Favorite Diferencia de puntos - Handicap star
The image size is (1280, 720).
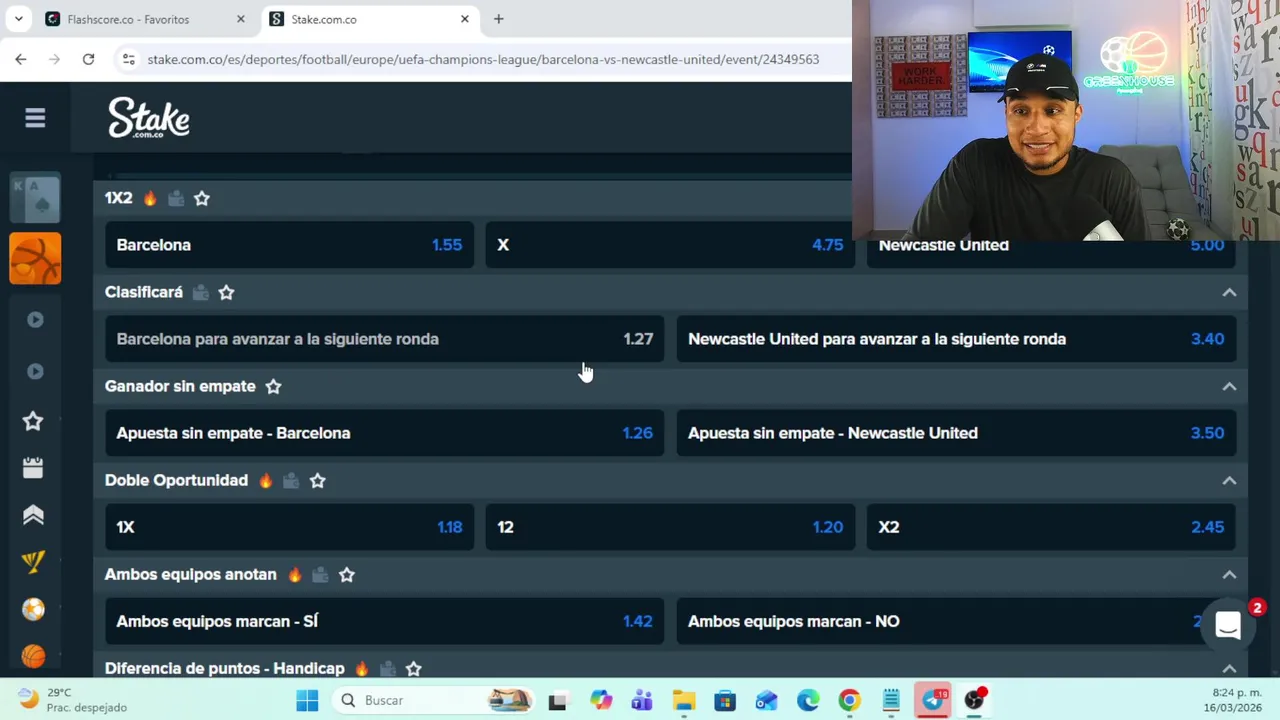[413, 668]
